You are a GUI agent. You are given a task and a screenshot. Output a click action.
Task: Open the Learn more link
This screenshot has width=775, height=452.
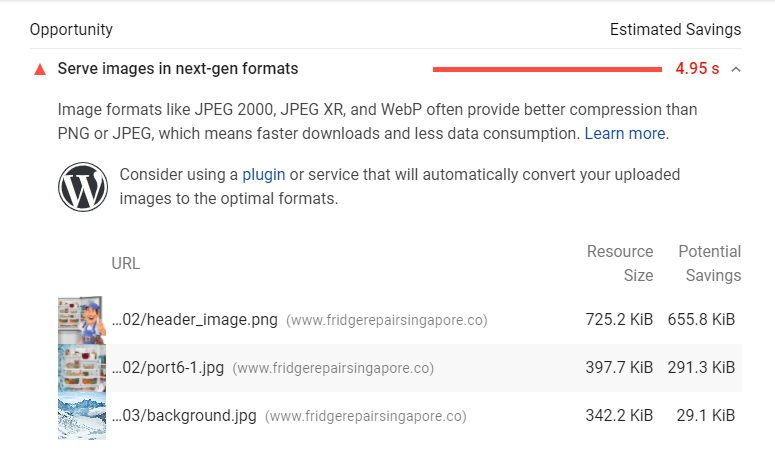click(x=625, y=133)
